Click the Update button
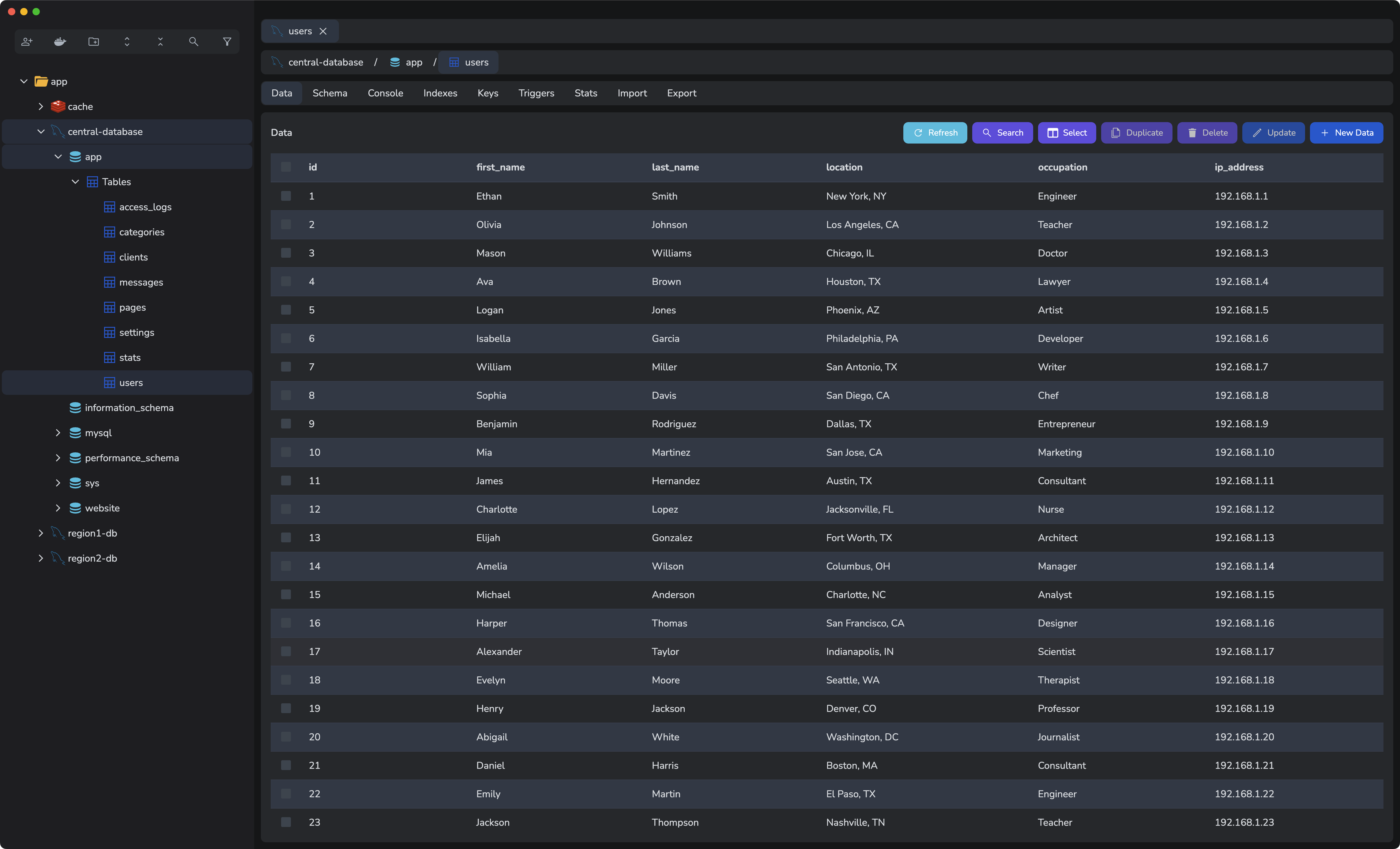The width and height of the screenshot is (1400, 849). [1273, 133]
